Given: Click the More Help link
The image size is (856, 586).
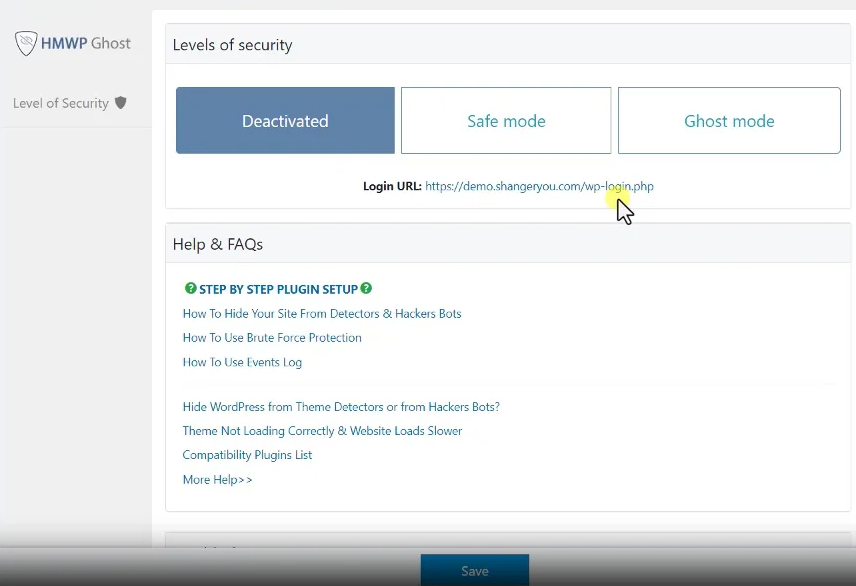Looking at the screenshot, I should (x=217, y=479).
